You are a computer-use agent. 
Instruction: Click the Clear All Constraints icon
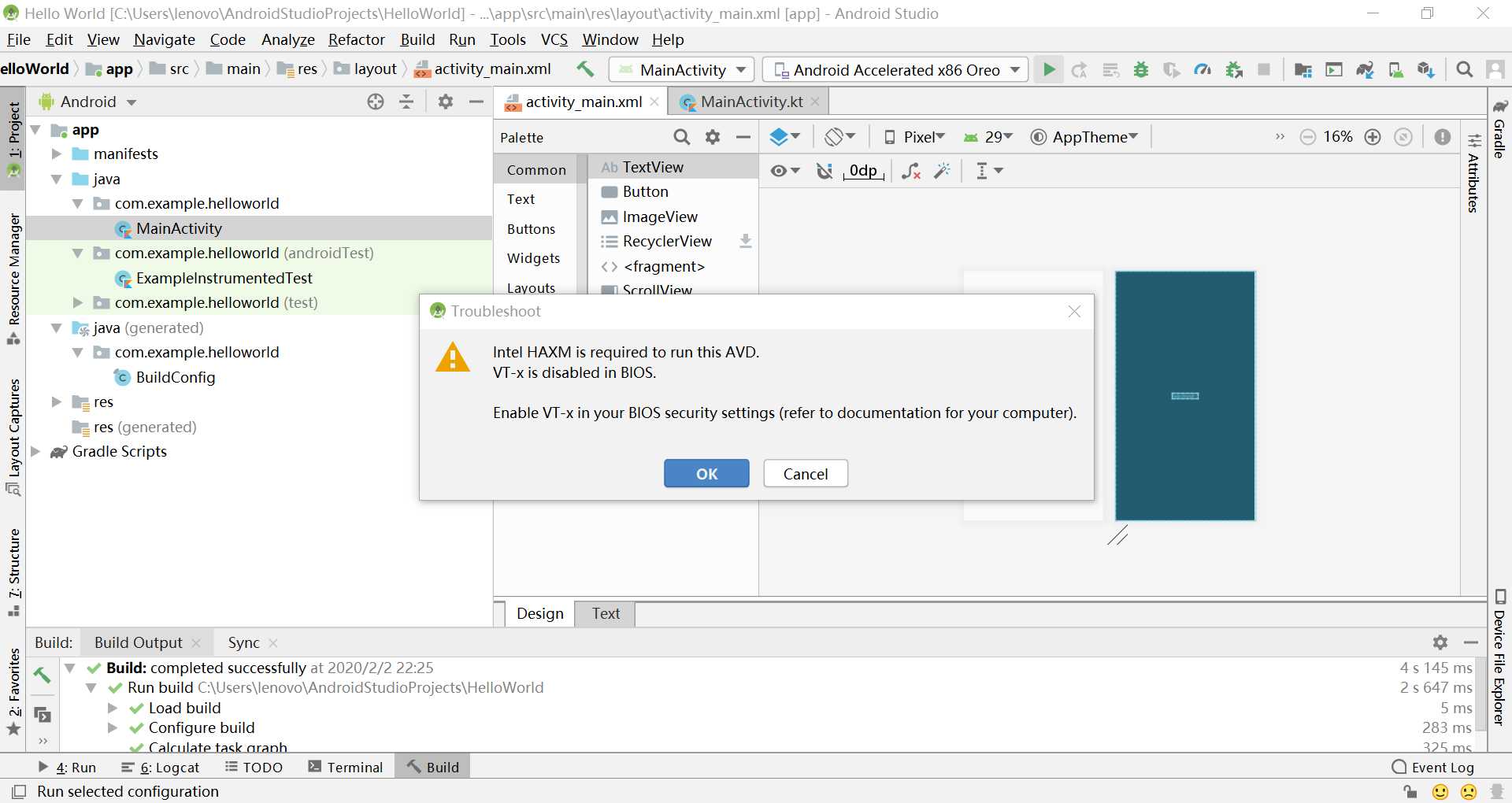coord(911,171)
